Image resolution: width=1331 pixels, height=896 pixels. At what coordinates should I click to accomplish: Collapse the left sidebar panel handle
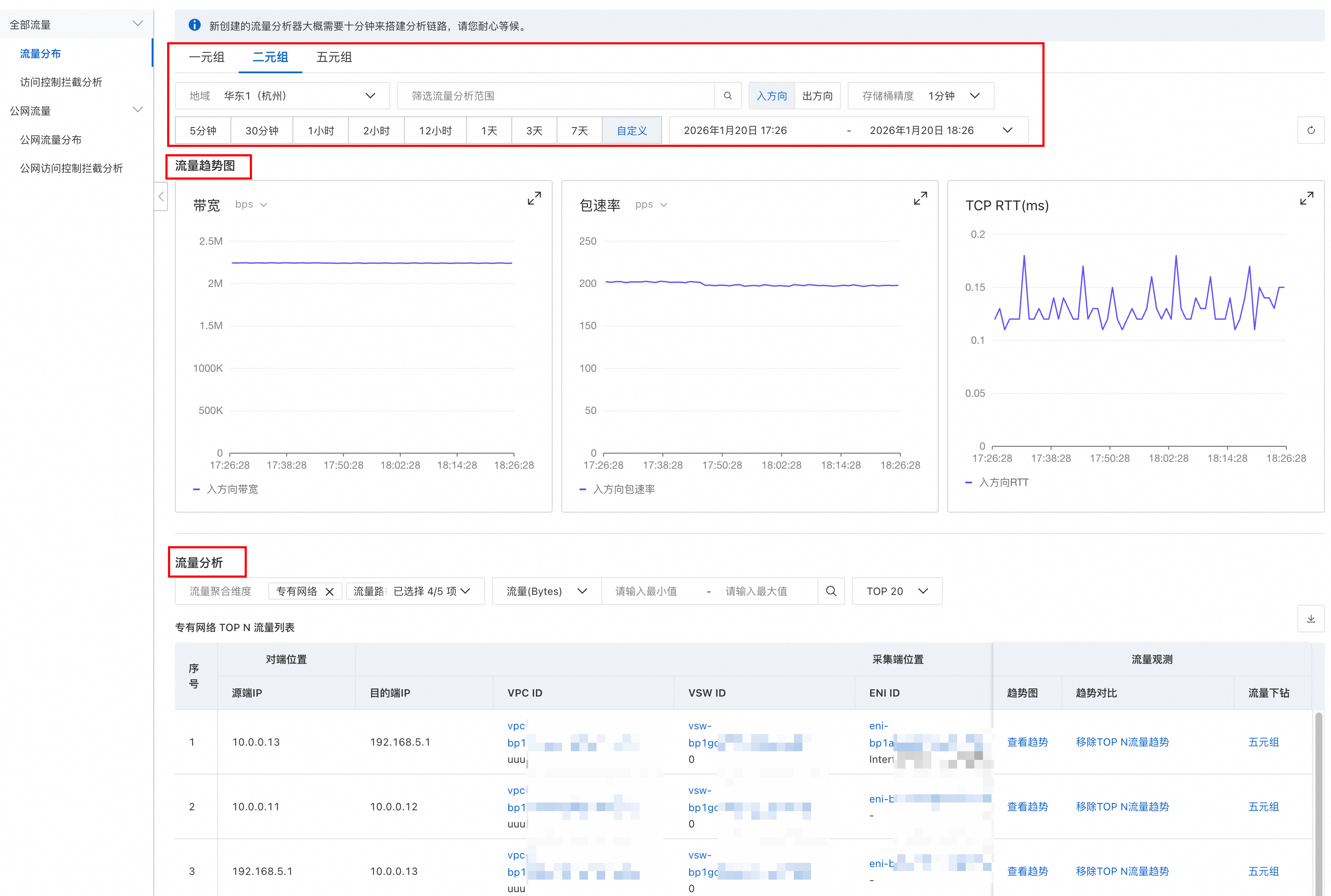coord(161,196)
